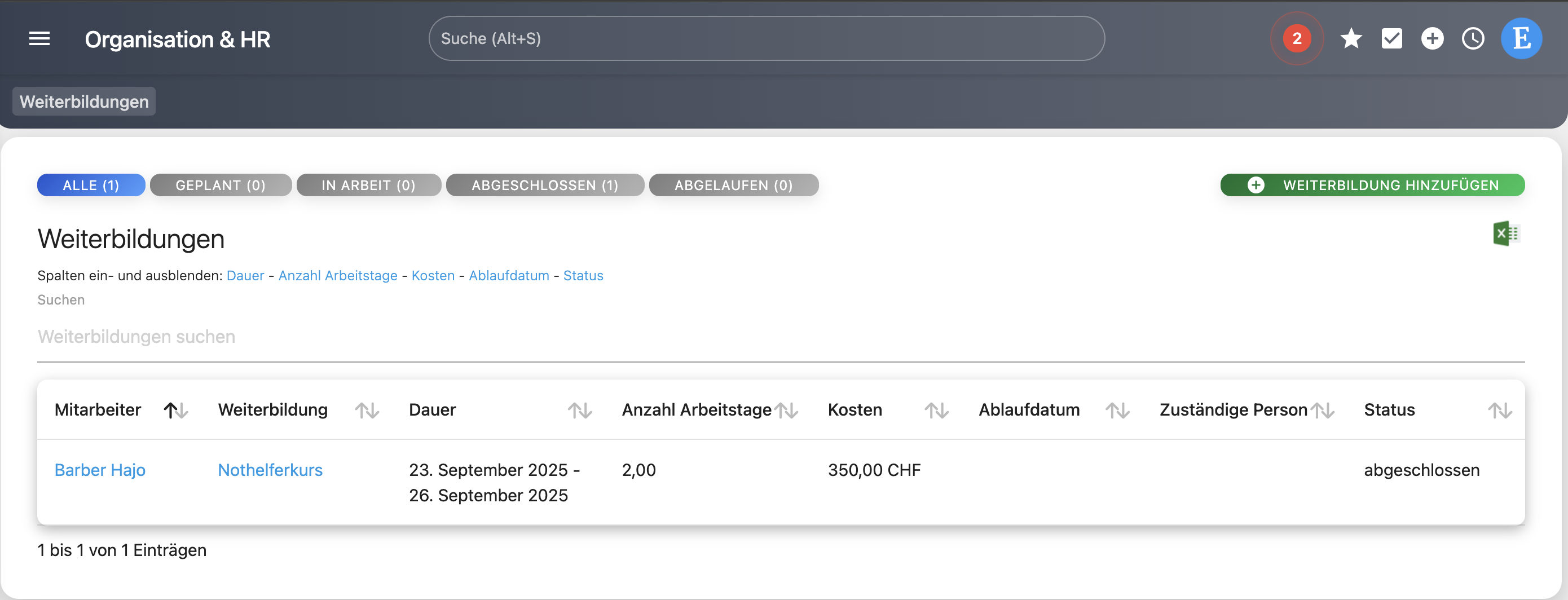
Task: Sort table by Mitarbeiter column
Action: (175, 411)
